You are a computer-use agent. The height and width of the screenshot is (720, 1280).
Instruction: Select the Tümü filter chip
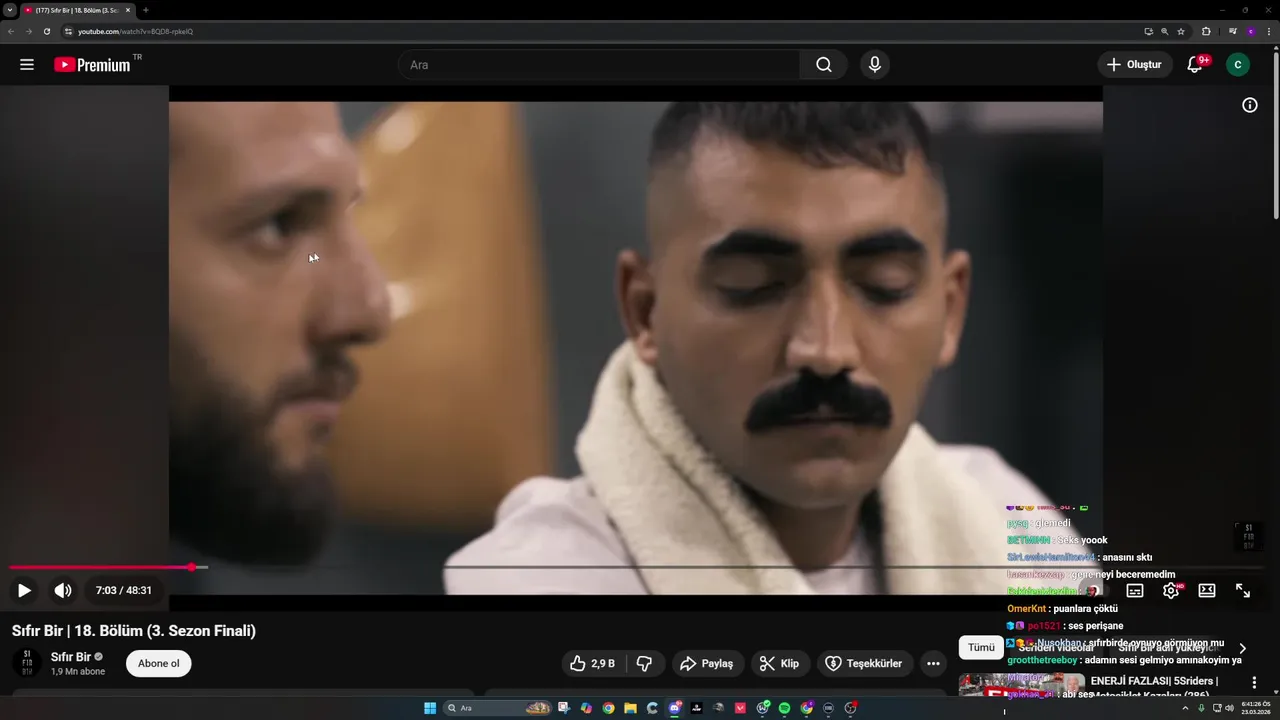pyautogui.click(x=981, y=647)
